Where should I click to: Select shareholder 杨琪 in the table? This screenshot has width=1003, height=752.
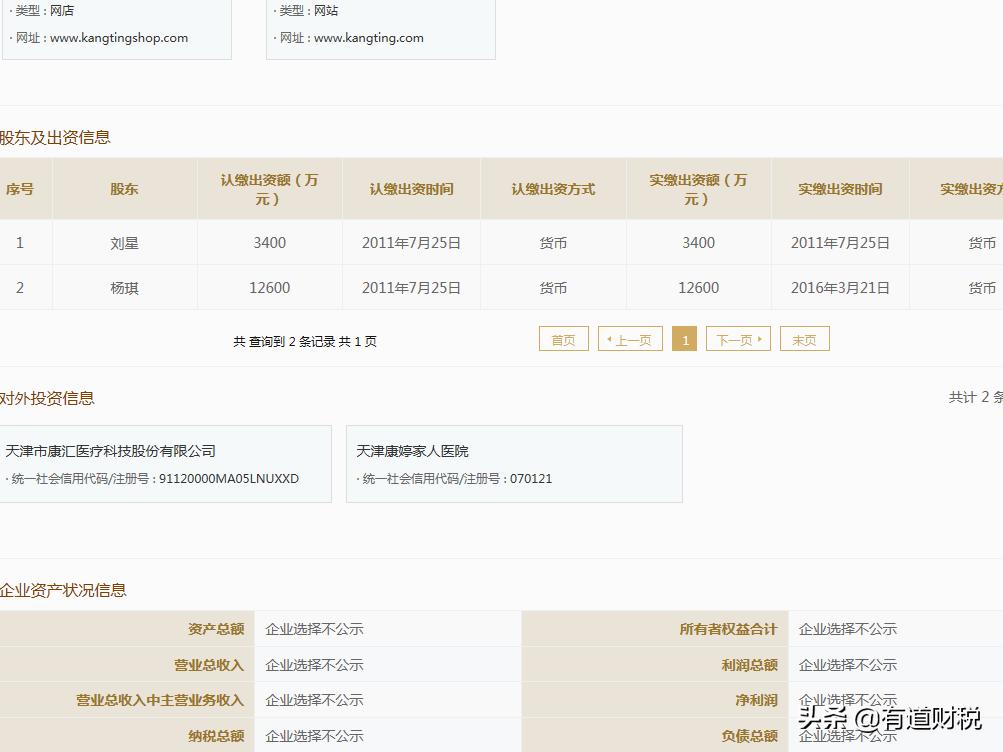[122, 287]
